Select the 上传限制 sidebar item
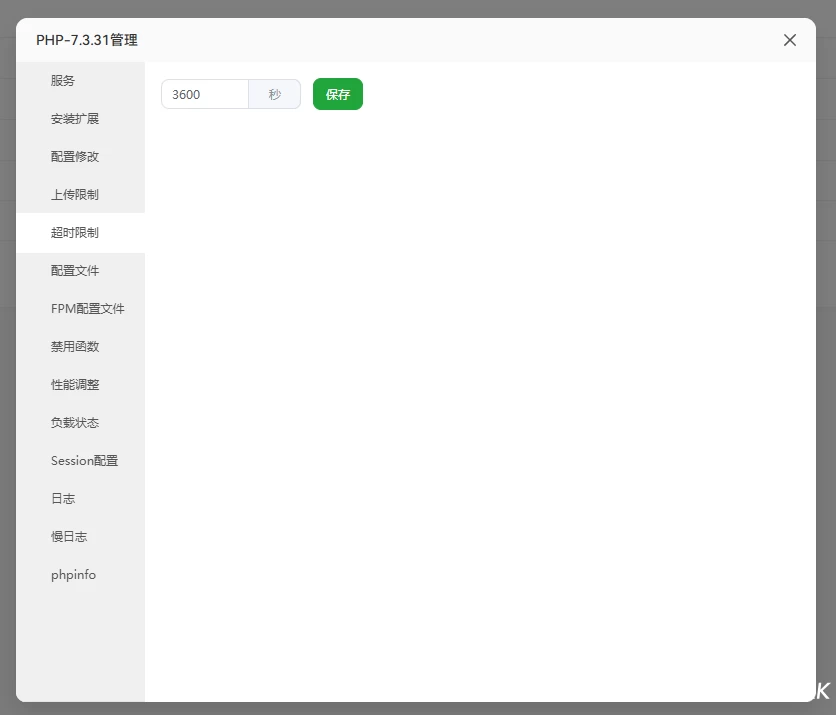 tap(75, 194)
